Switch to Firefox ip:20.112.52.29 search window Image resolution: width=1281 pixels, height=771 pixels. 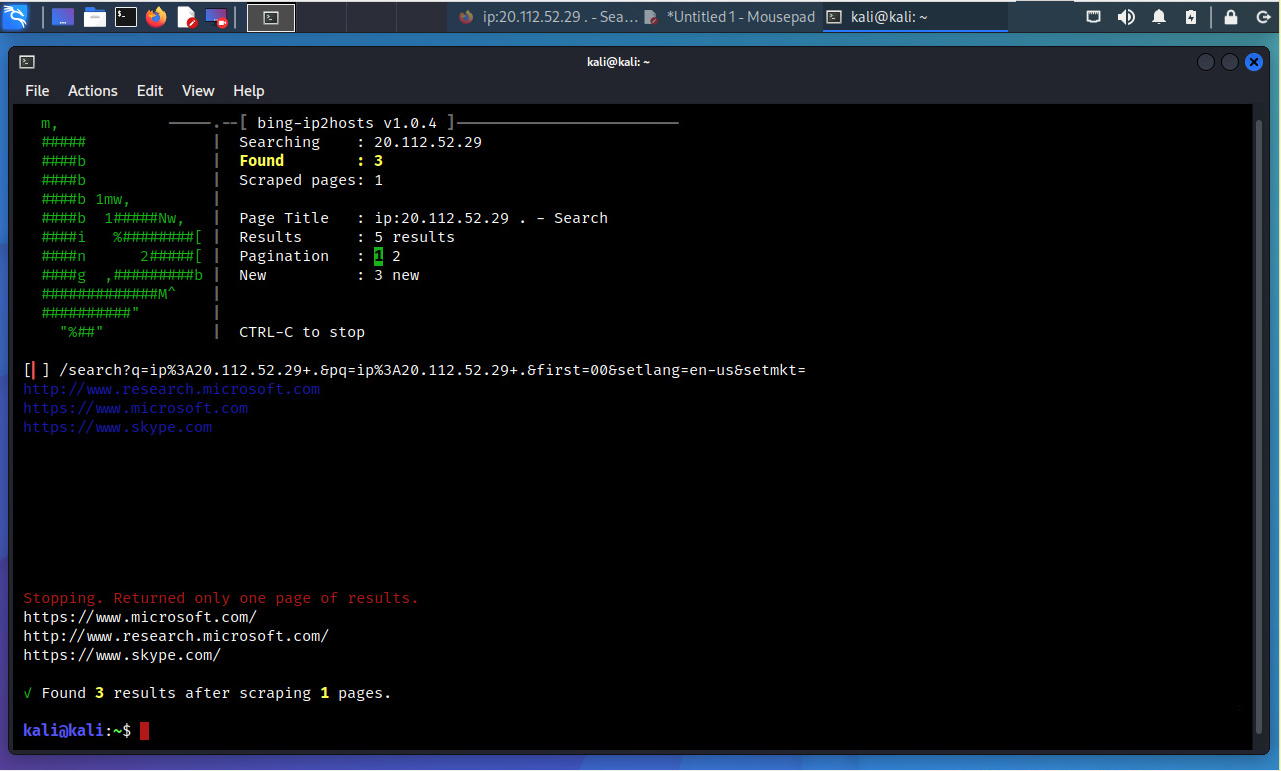(548, 17)
